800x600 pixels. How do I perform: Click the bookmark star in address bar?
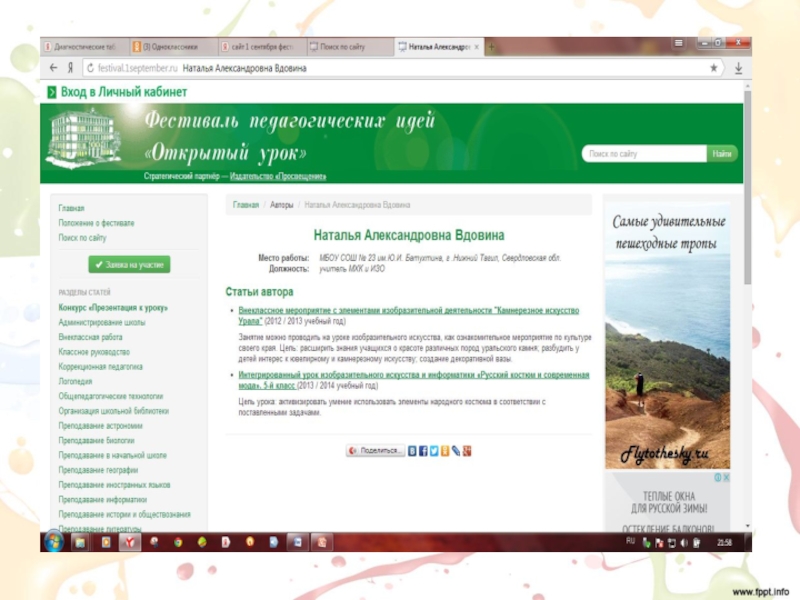(x=713, y=68)
